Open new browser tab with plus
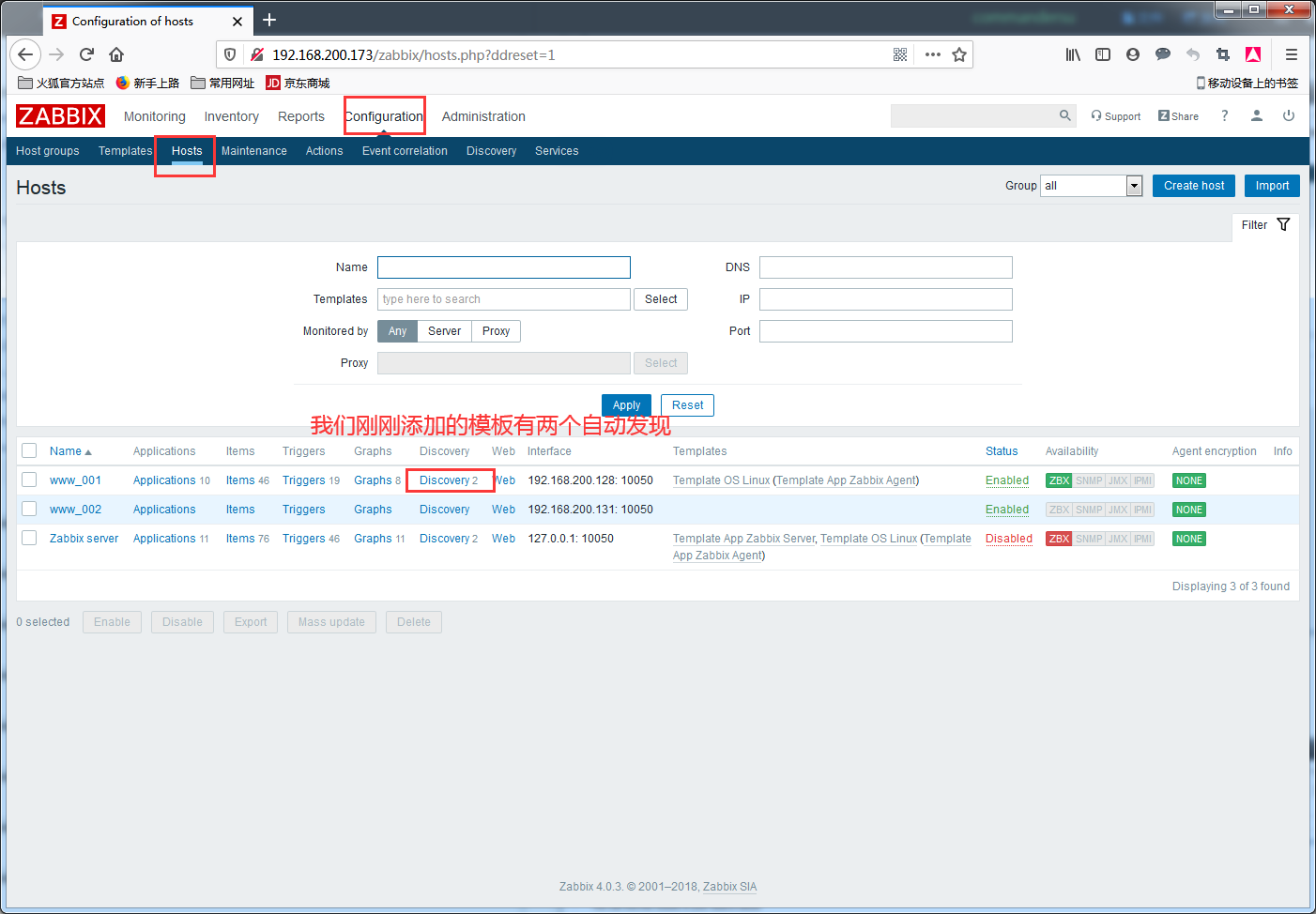This screenshot has height=914, width=1316. pos(269,20)
